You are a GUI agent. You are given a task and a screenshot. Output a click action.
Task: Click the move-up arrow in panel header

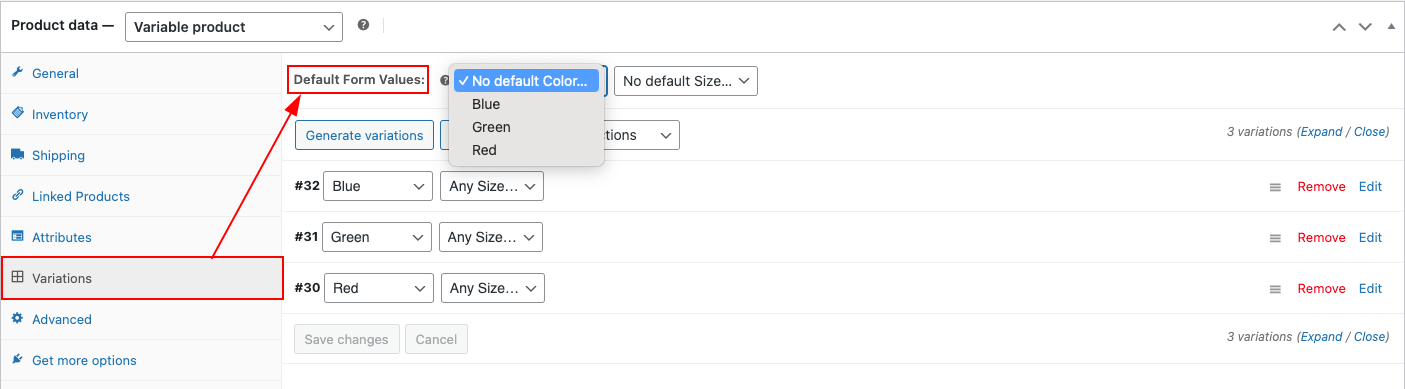[x=1339, y=27]
